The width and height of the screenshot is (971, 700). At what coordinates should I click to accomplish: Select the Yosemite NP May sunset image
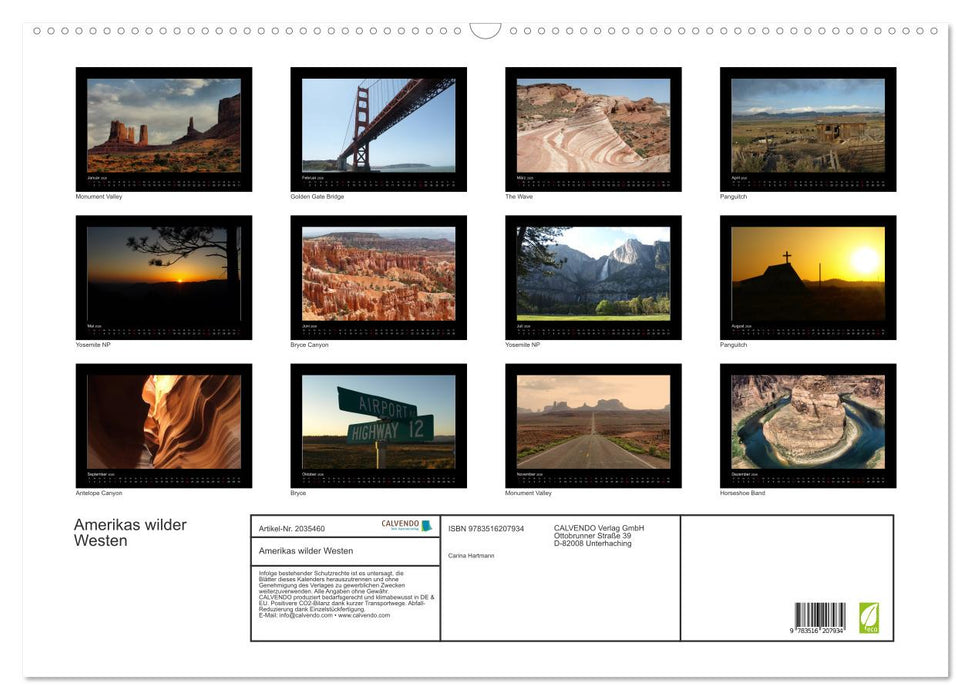coord(164,275)
